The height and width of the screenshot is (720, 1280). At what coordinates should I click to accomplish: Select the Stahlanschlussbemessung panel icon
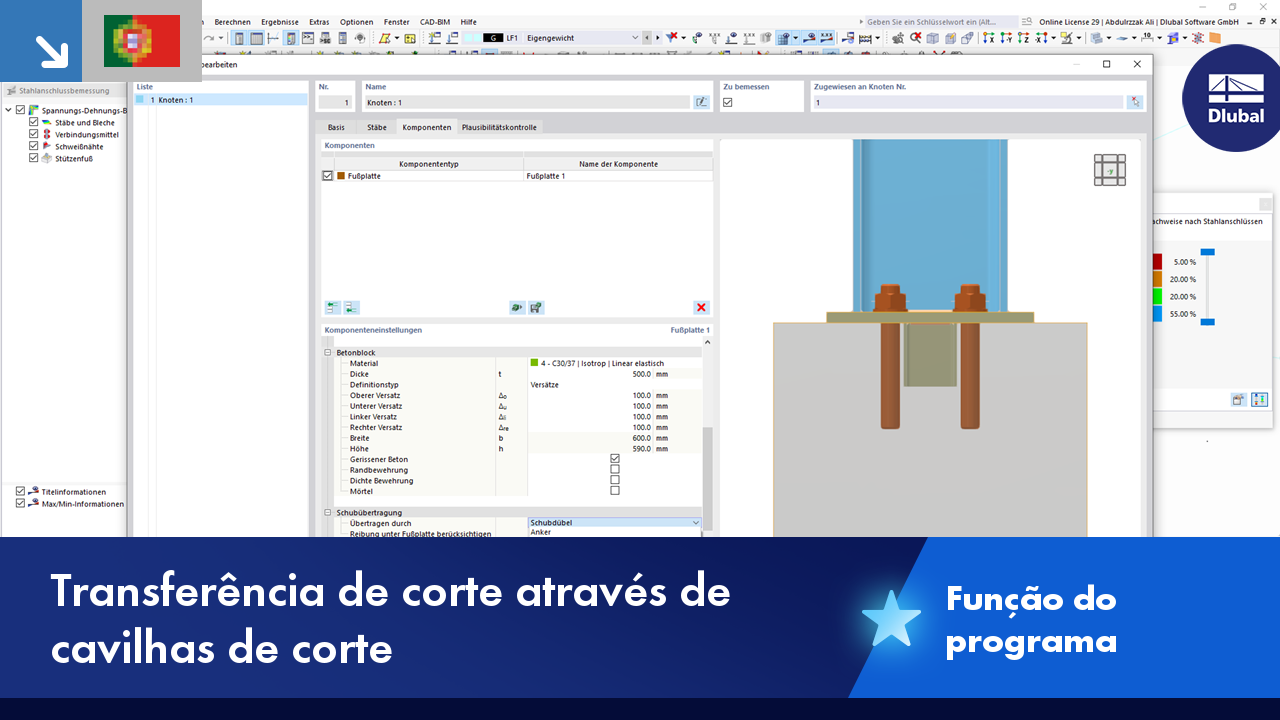tap(10, 90)
